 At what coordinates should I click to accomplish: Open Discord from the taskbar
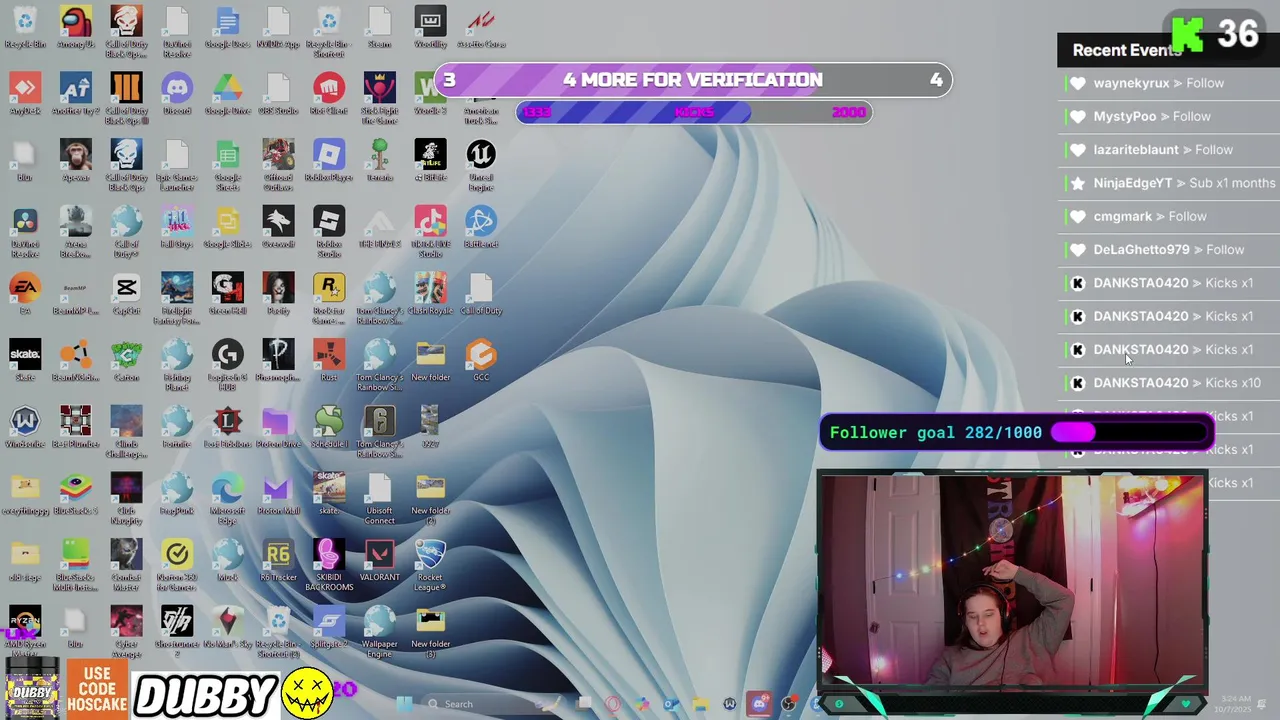pos(759,704)
